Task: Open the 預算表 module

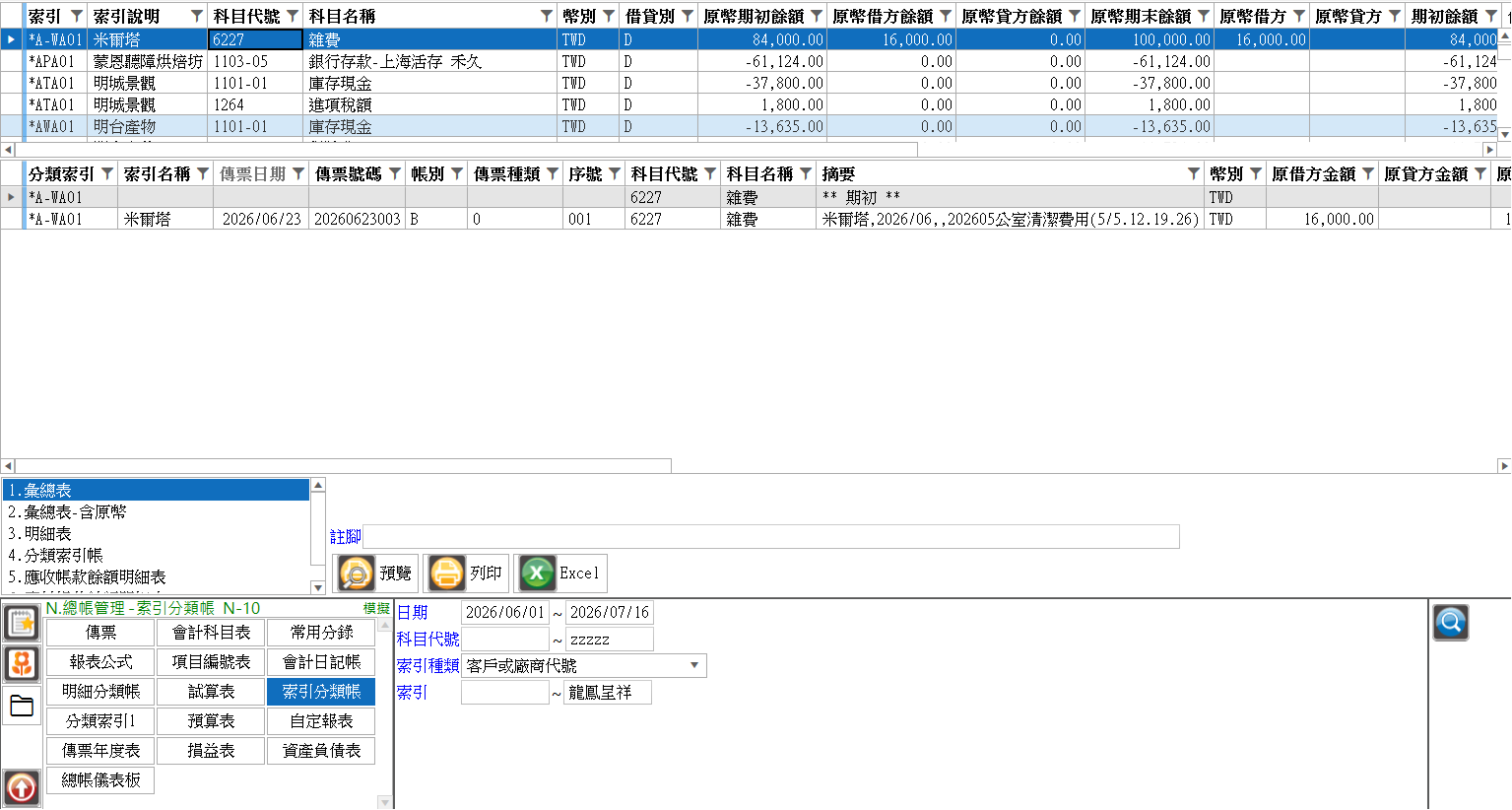Action: [x=211, y=721]
